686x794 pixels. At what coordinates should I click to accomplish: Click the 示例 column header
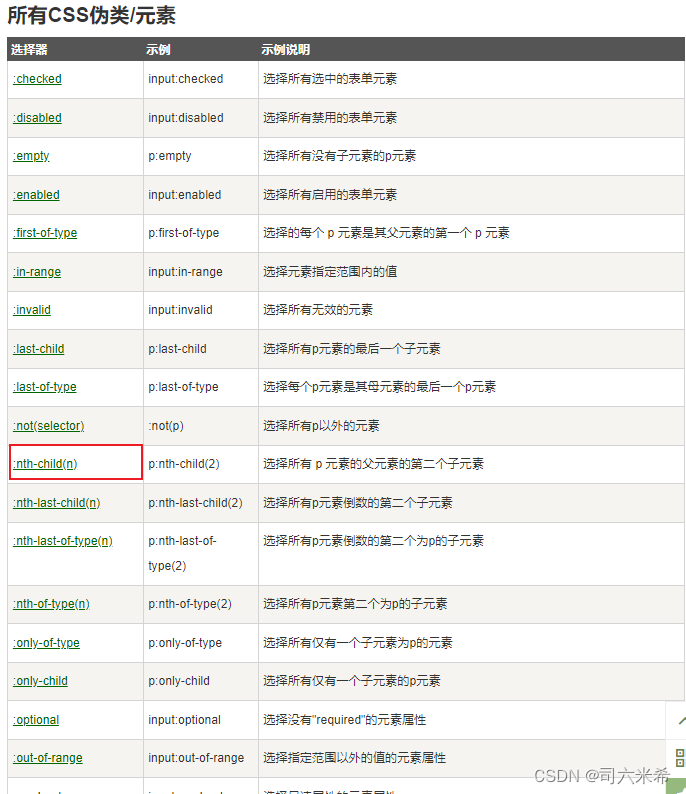[158, 50]
